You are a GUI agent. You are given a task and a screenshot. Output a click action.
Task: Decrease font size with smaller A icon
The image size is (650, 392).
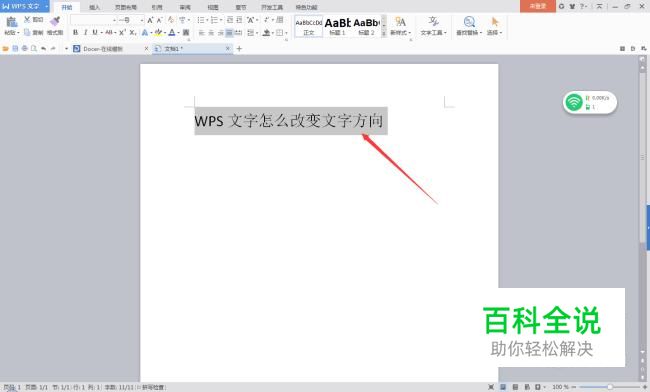click(x=160, y=19)
